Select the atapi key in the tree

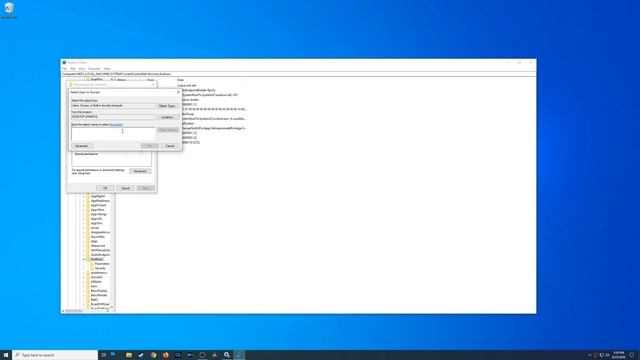(x=94, y=241)
